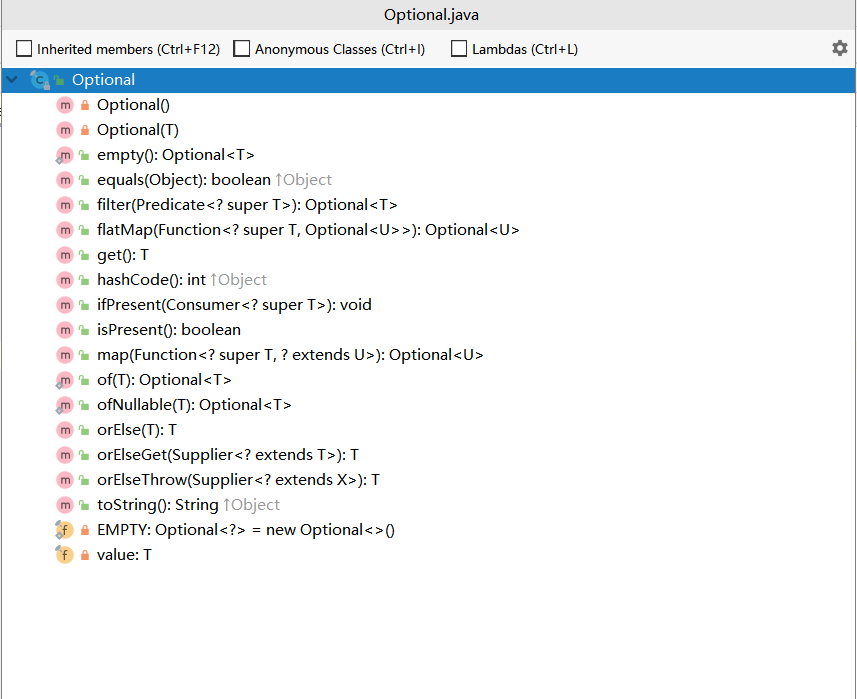The width and height of the screenshot is (857, 699).
Task: Click static method icon of ofNullable(T)
Action: [64, 405]
